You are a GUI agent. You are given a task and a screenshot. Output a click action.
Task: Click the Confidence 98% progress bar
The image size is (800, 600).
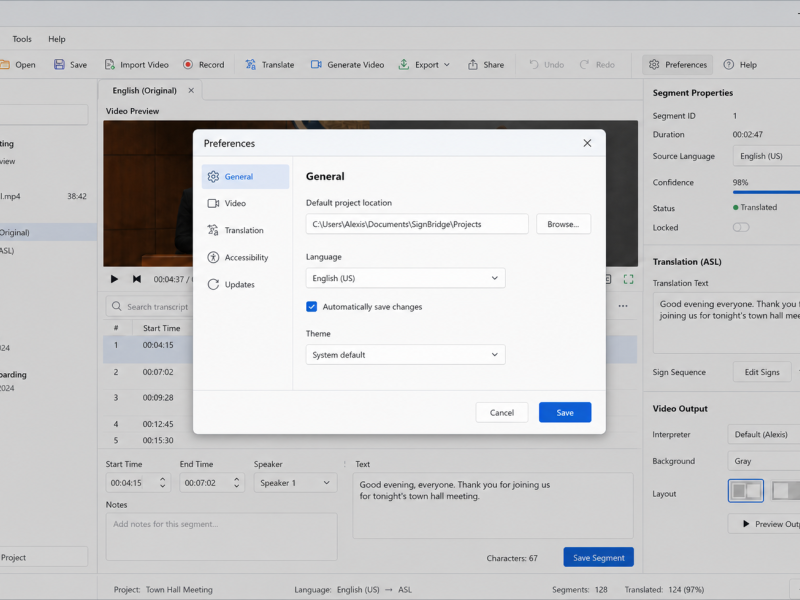point(766,192)
